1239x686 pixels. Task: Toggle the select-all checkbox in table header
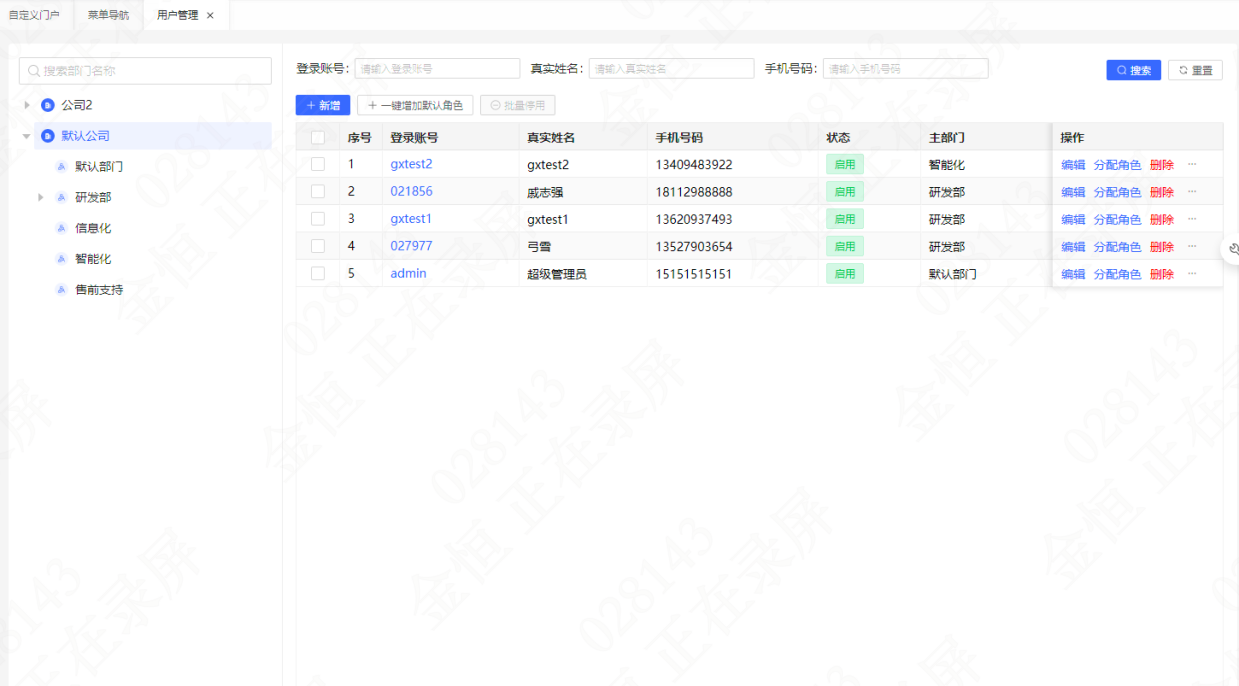[x=318, y=138]
